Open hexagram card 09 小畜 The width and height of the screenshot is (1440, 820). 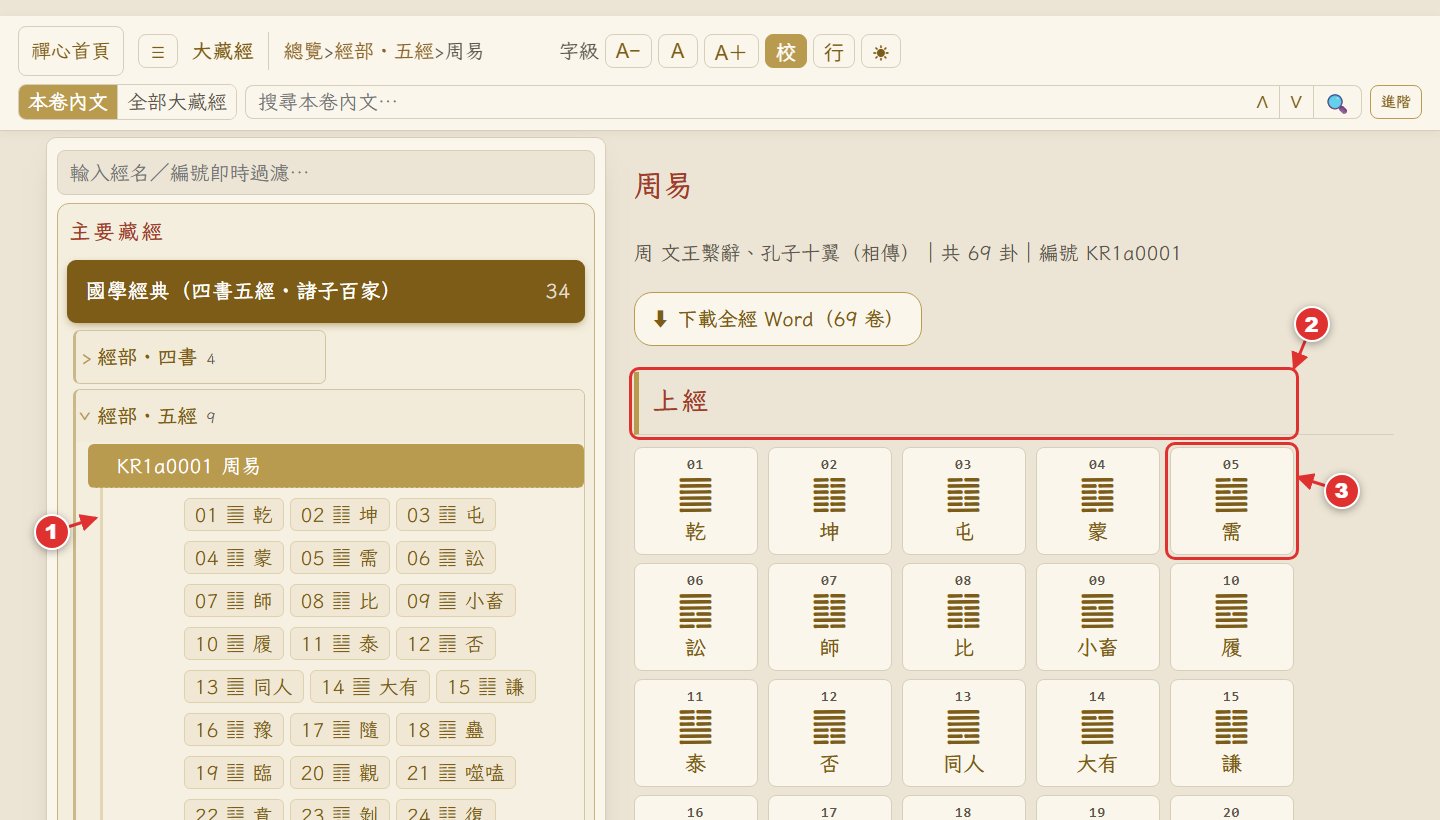coord(1098,617)
